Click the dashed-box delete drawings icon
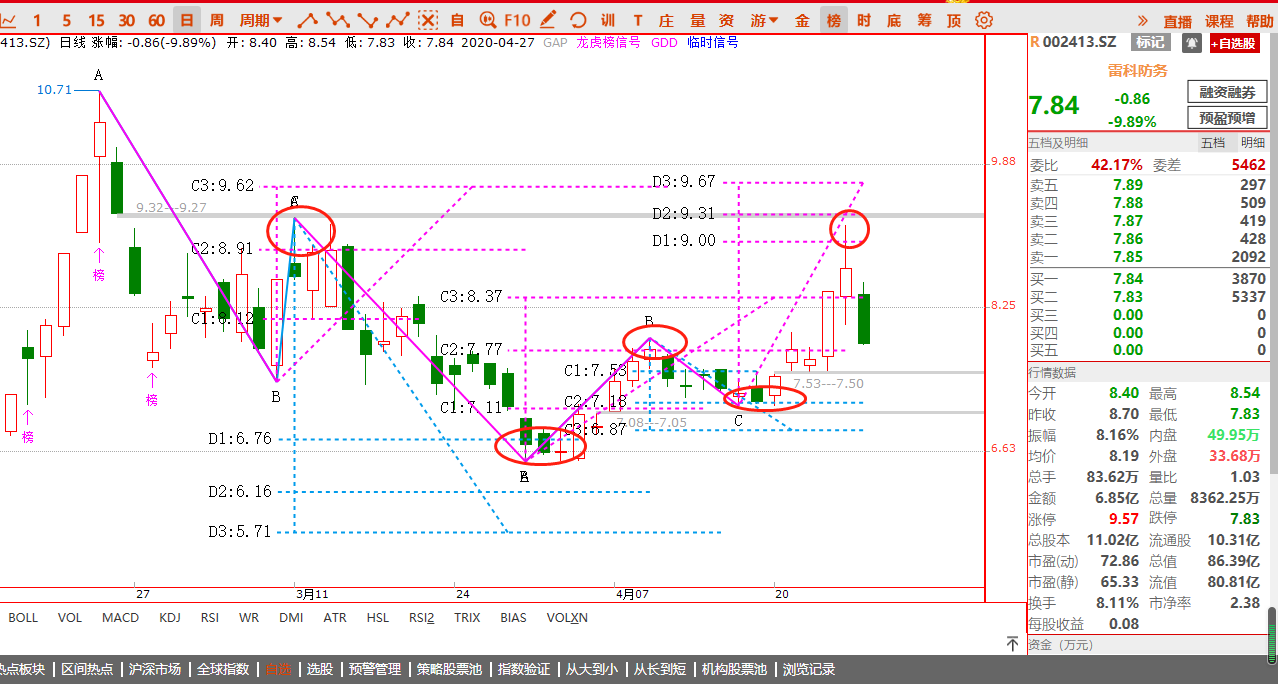 pos(428,19)
